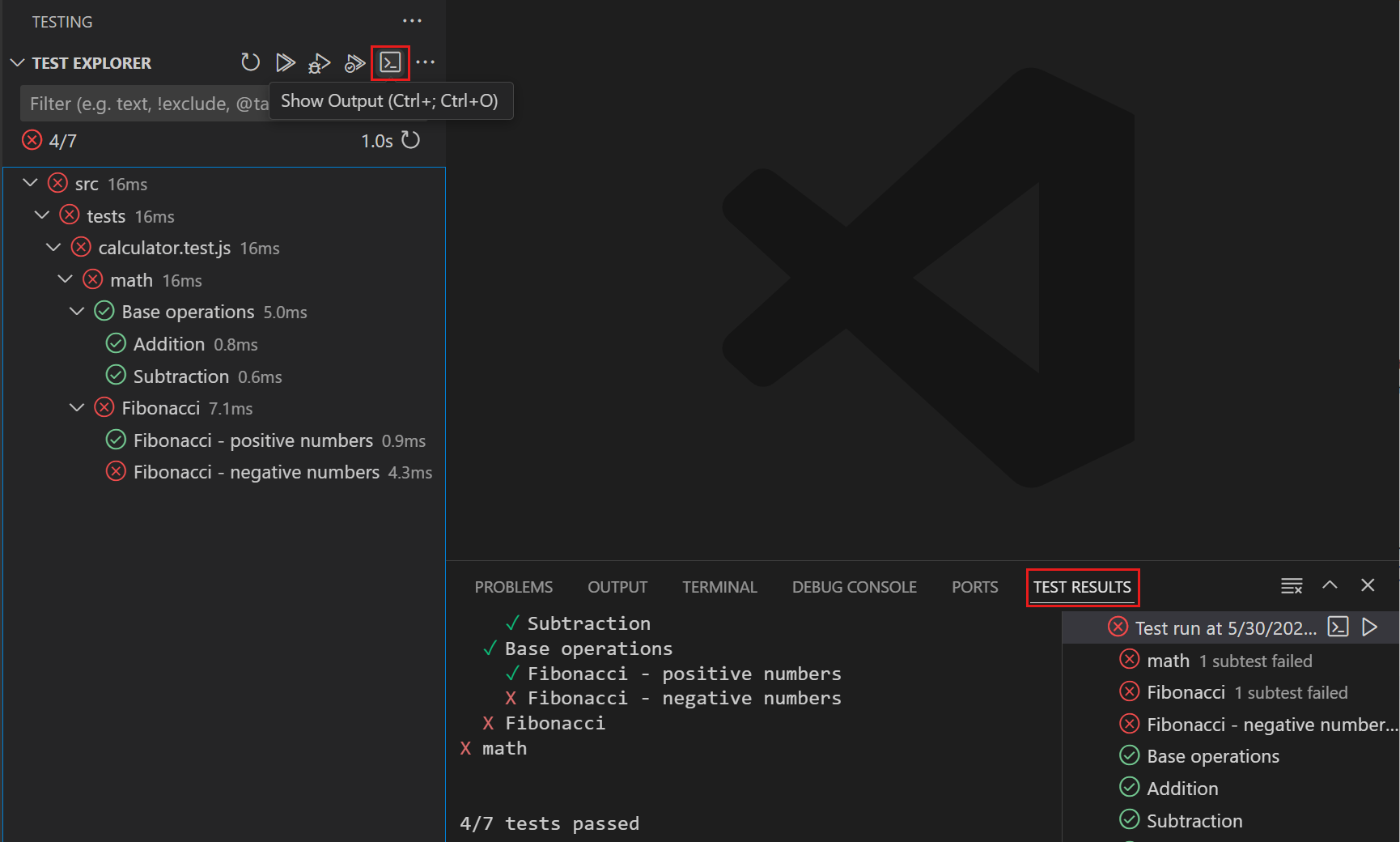Collapse the src folder in test tree
The height and width of the screenshot is (842, 1400).
click(31, 183)
